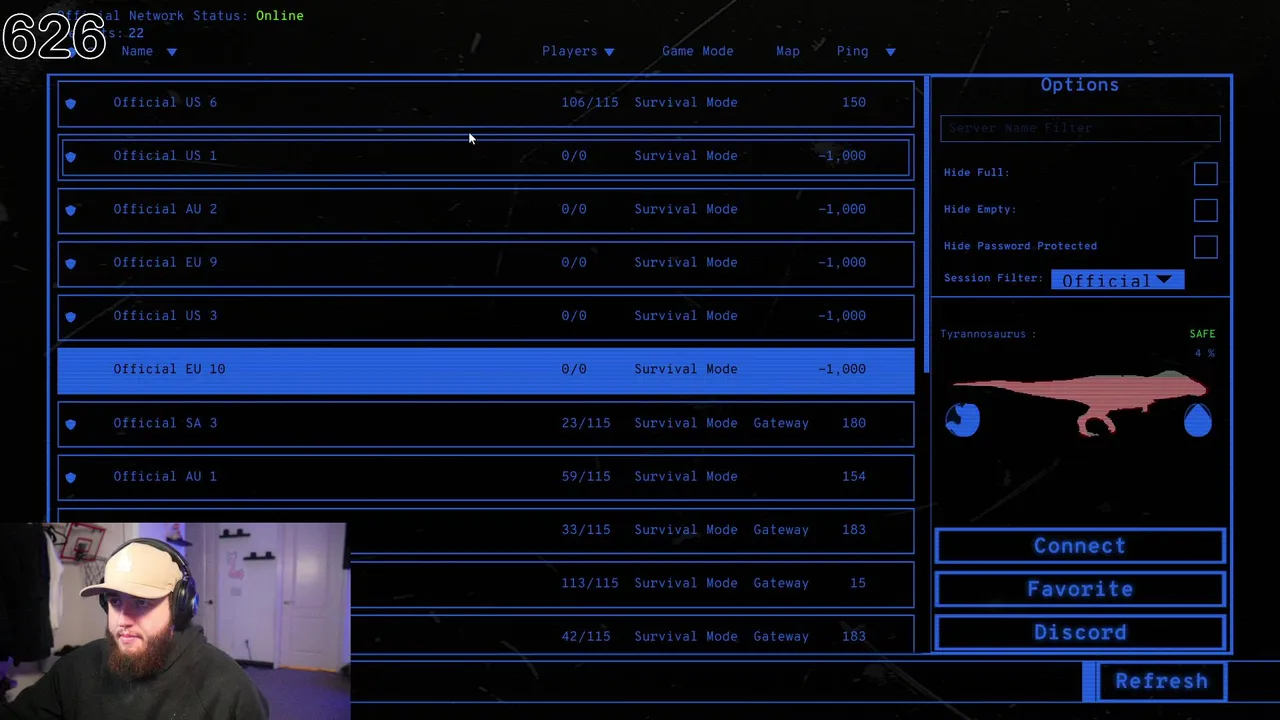Open the Session Filter Official dropdown
This screenshot has width=1280, height=720.
pos(1117,280)
